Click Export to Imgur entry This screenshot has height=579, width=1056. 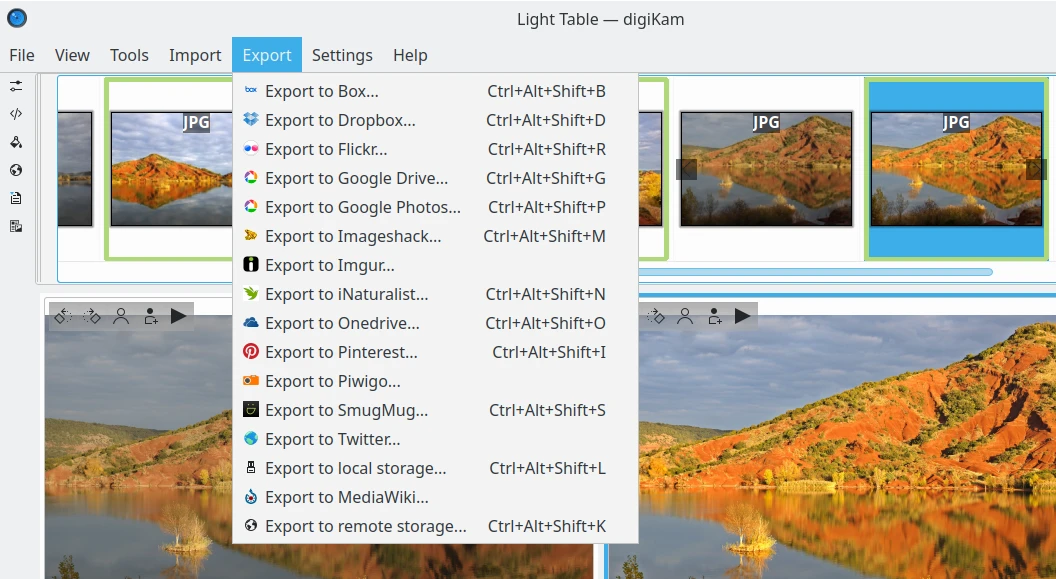pos(329,265)
